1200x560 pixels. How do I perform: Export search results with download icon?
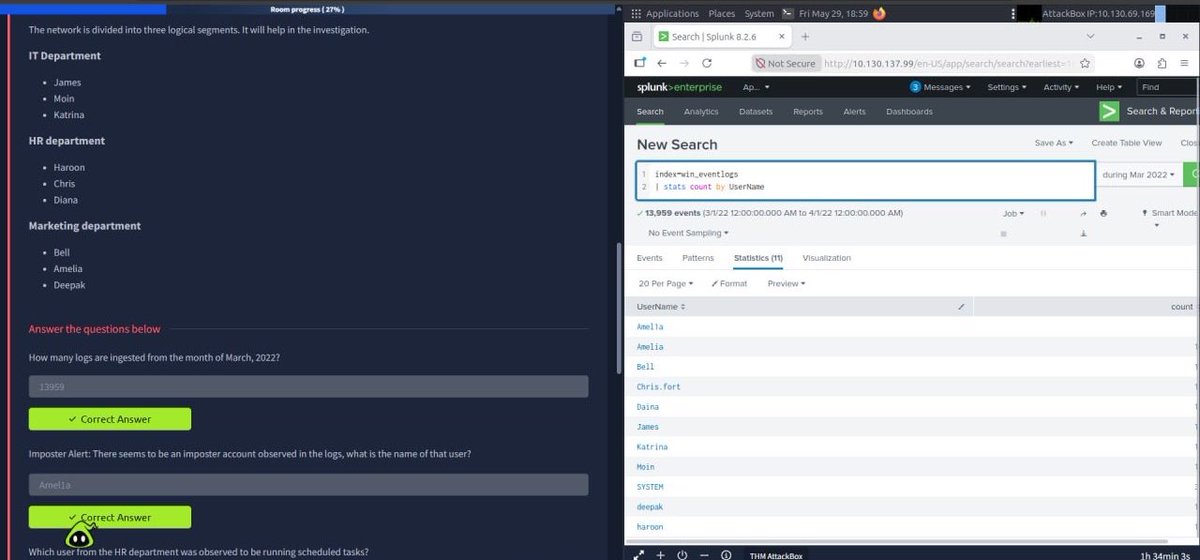point(1083,233)
